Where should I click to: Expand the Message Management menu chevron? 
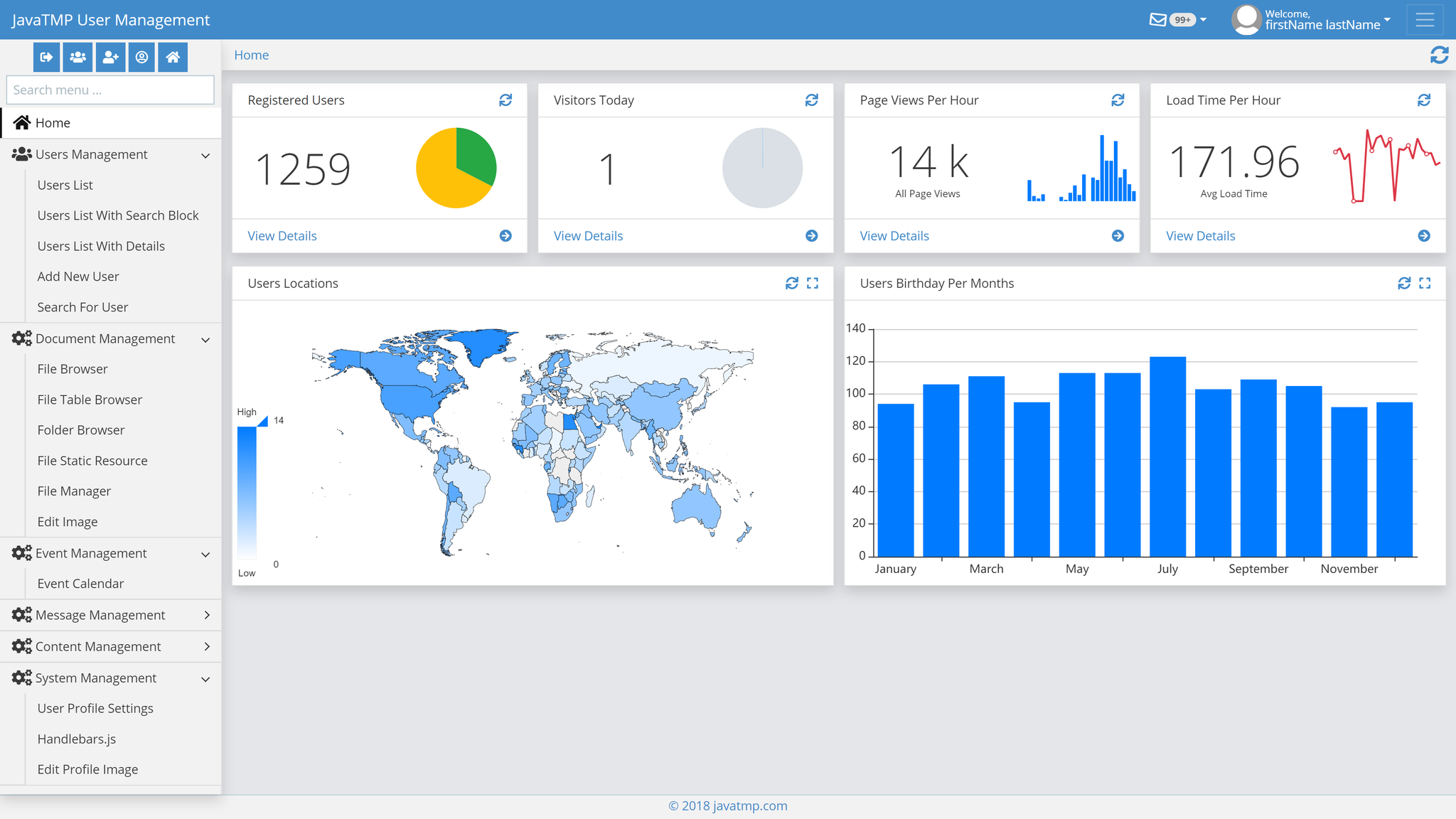tap(207, 615)
